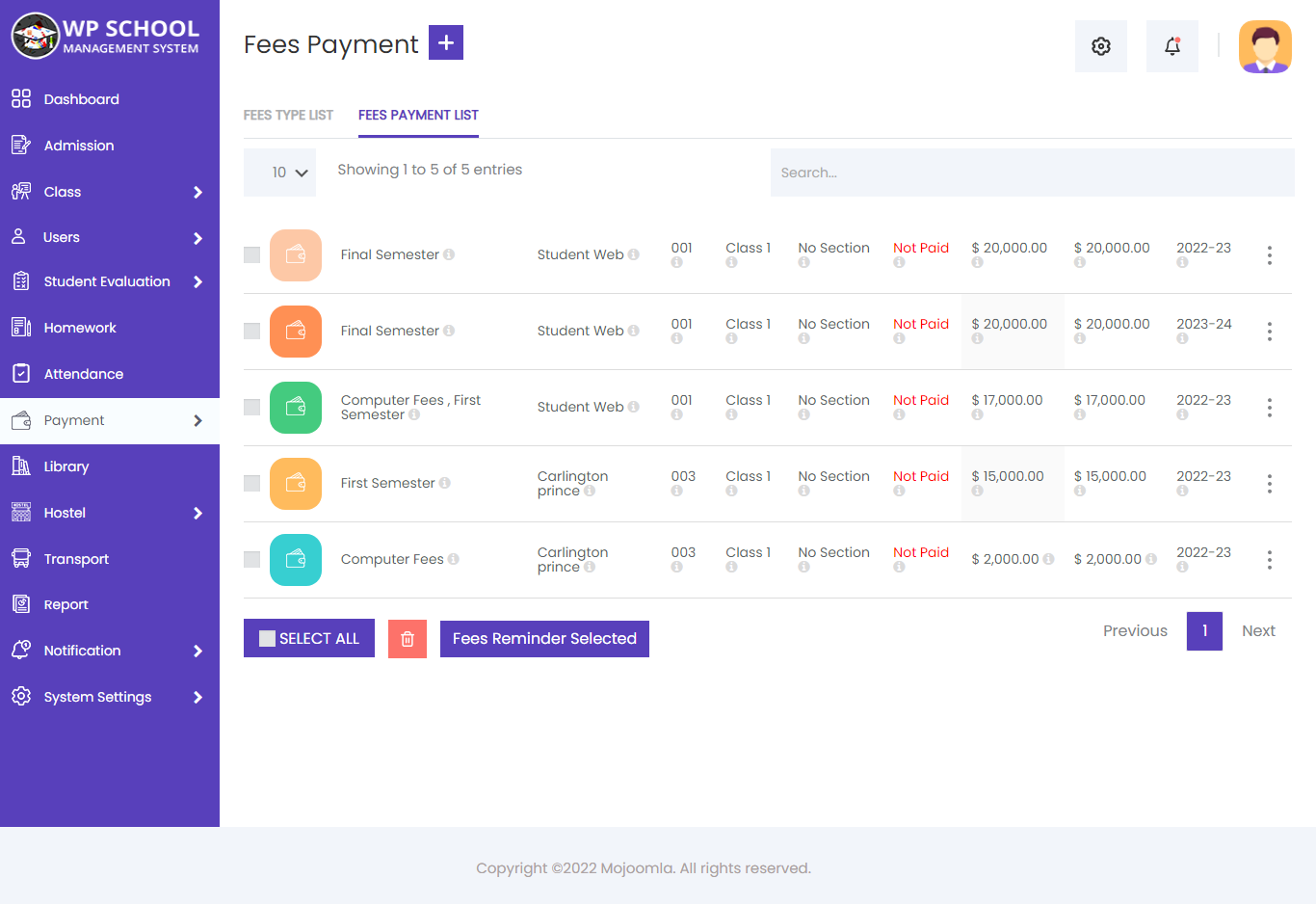Click the Fees Reminder Selected button

[544, 638]
